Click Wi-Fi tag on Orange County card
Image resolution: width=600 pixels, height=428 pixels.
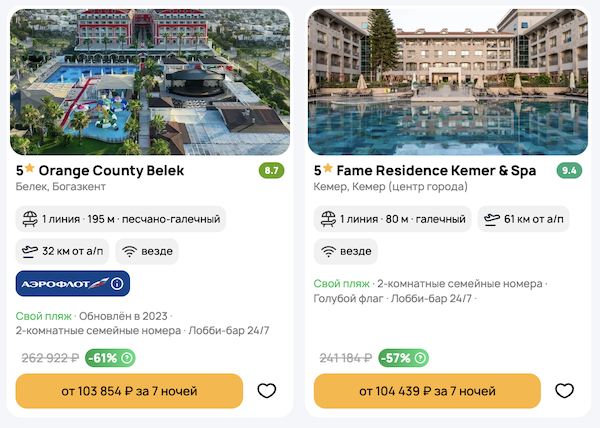[x=147, y=251]
